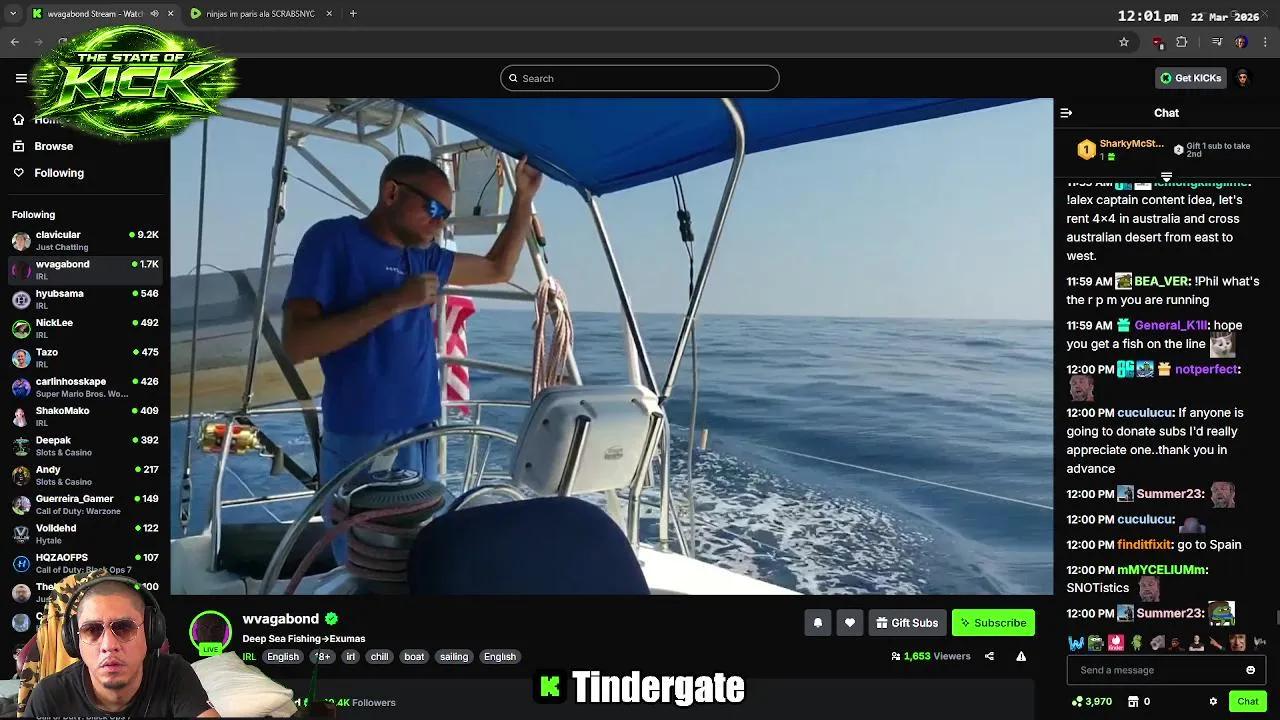Open NickLee channel in sidebar
Viewport: 1280px width, 720px height.
point(85,328)
